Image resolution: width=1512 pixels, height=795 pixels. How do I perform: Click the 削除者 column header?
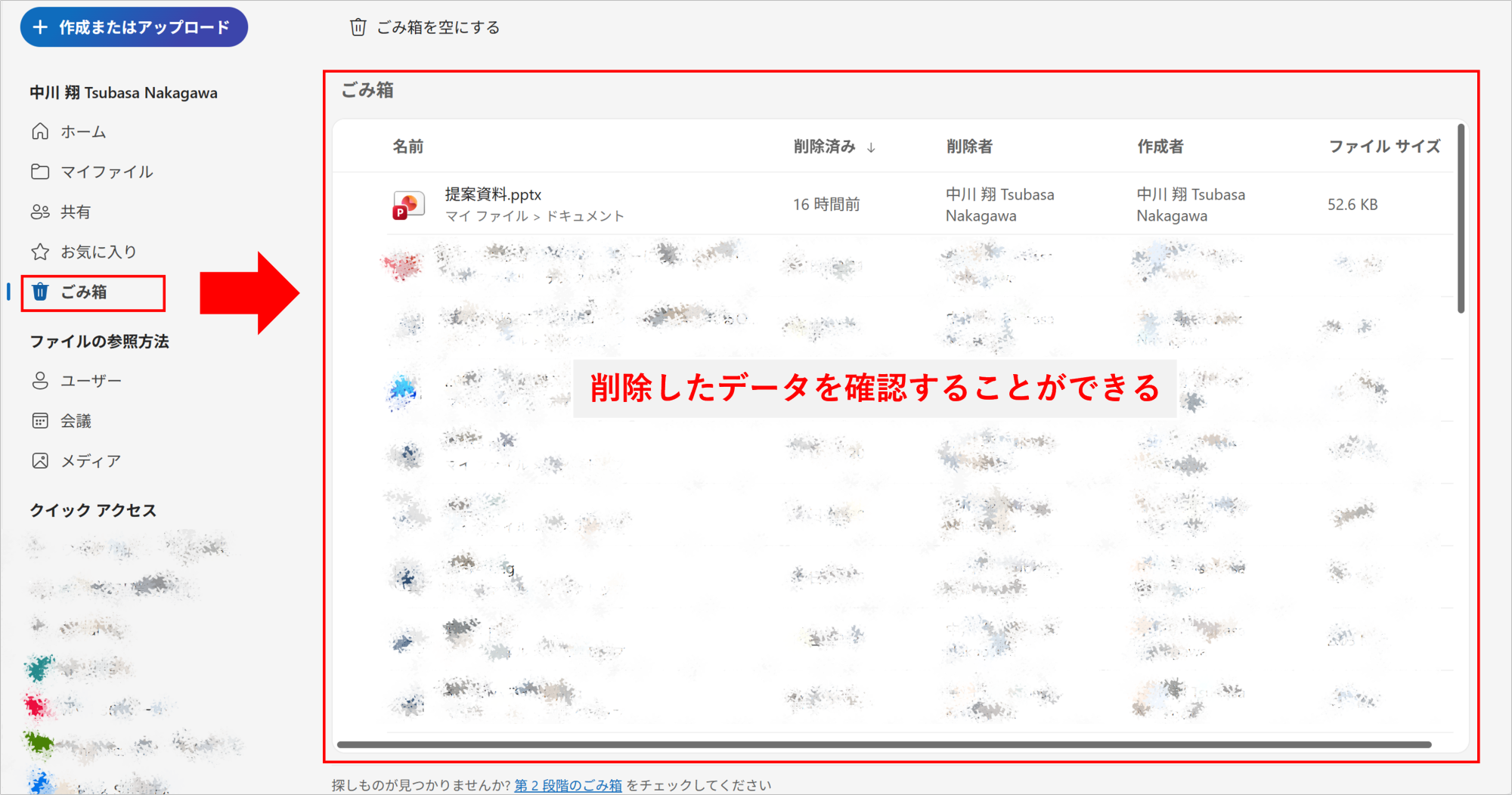click(x=969, y=147)
